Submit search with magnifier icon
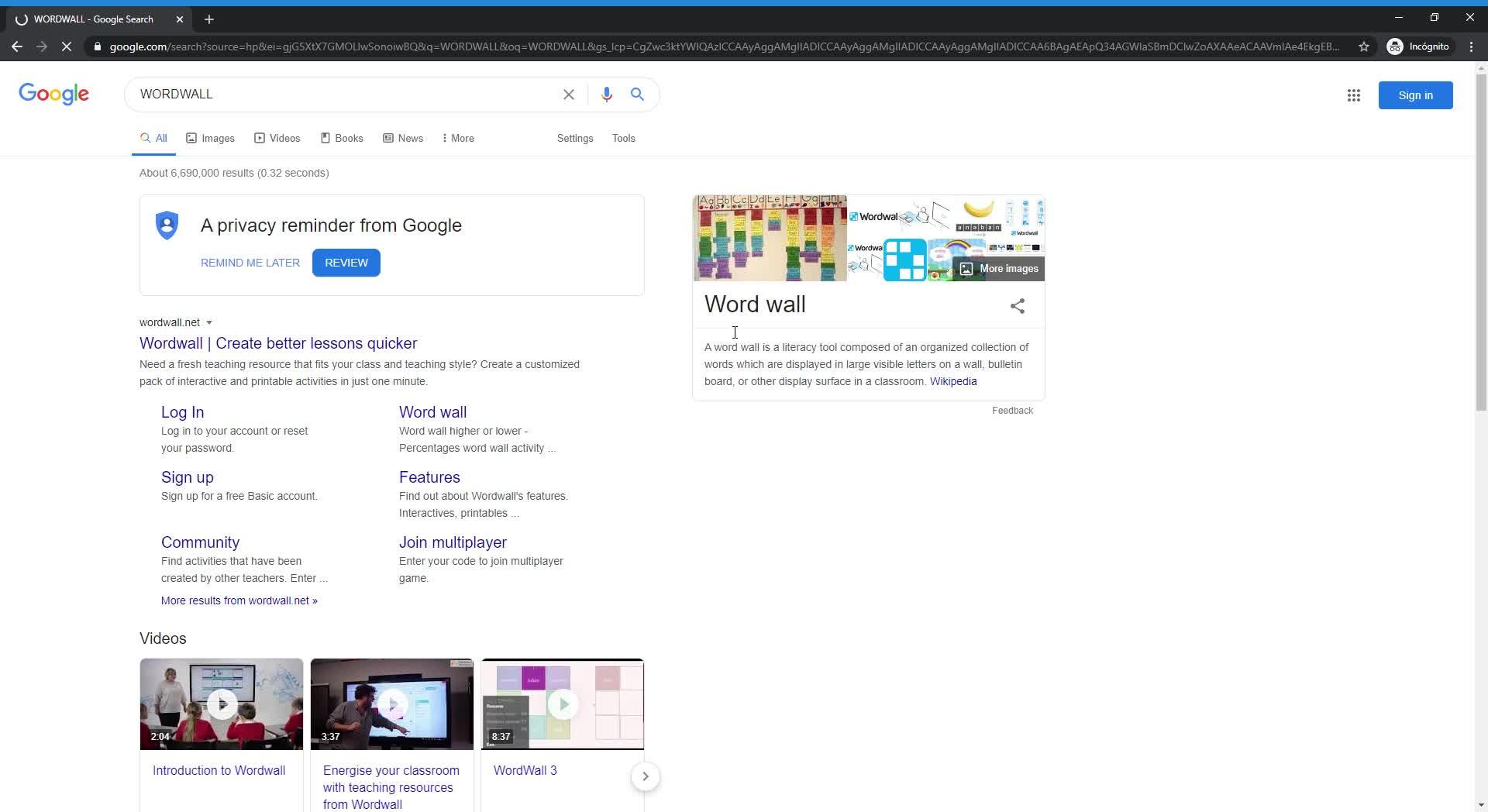The width and height of the screenshot is (1488, 812). (637, 95)
